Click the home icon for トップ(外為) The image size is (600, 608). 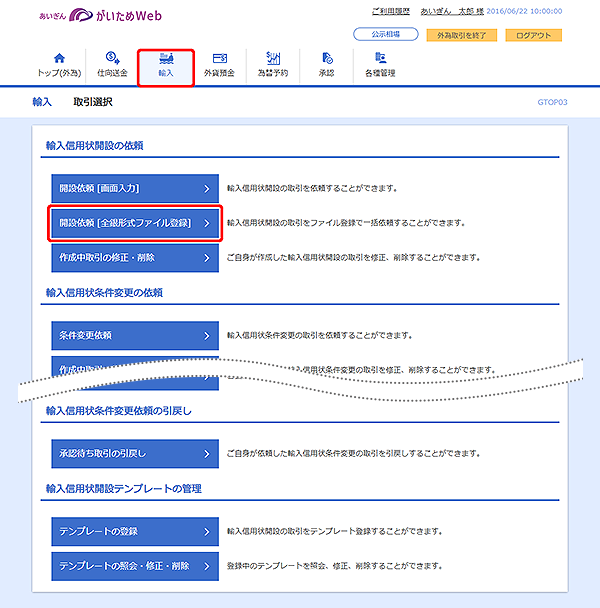58,59
